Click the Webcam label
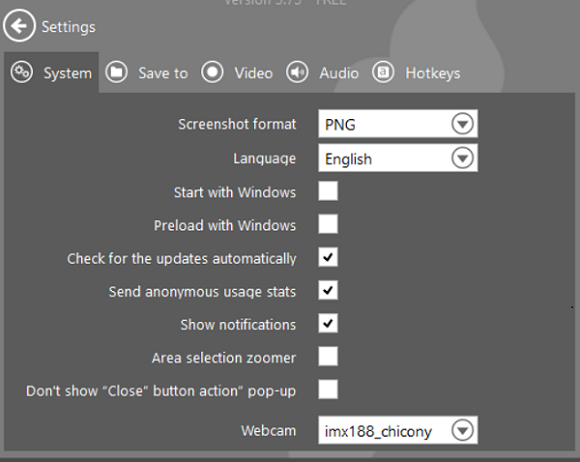580x462 pixels. coord(269,431)
